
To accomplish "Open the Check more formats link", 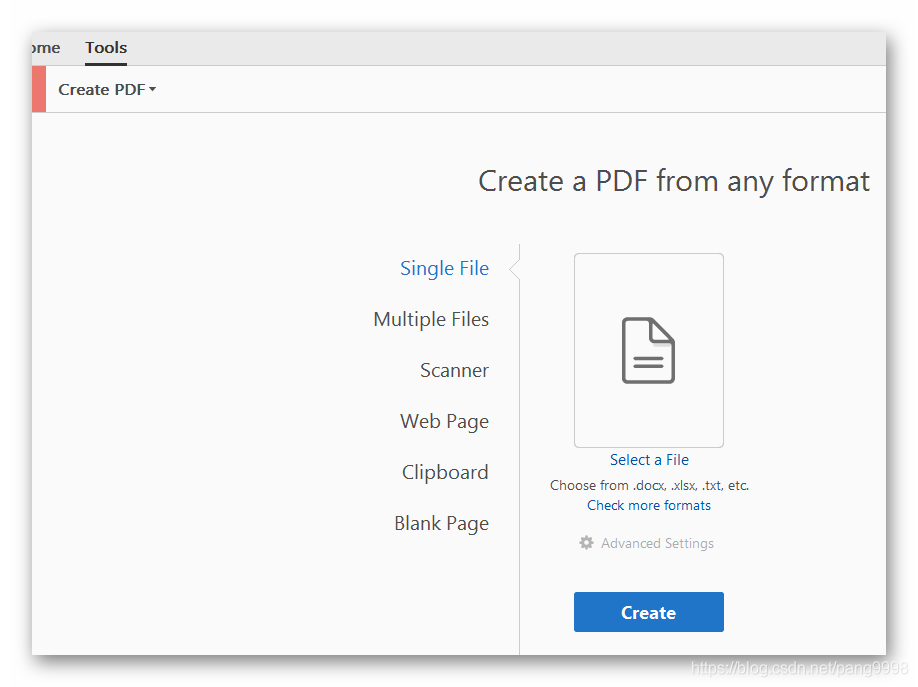I will (x=648, y=505).
